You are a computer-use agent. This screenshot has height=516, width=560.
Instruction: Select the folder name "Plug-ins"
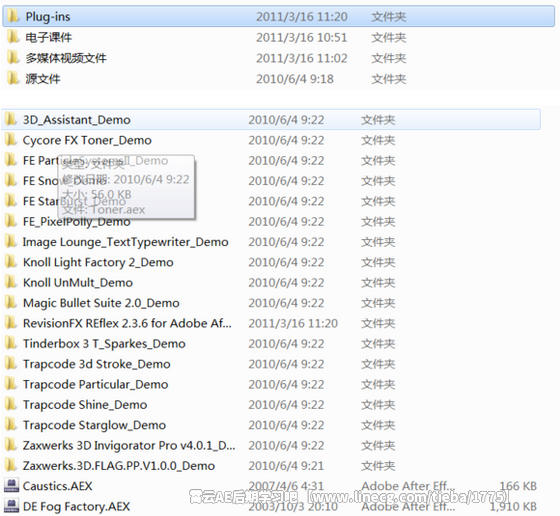point(48,17)
